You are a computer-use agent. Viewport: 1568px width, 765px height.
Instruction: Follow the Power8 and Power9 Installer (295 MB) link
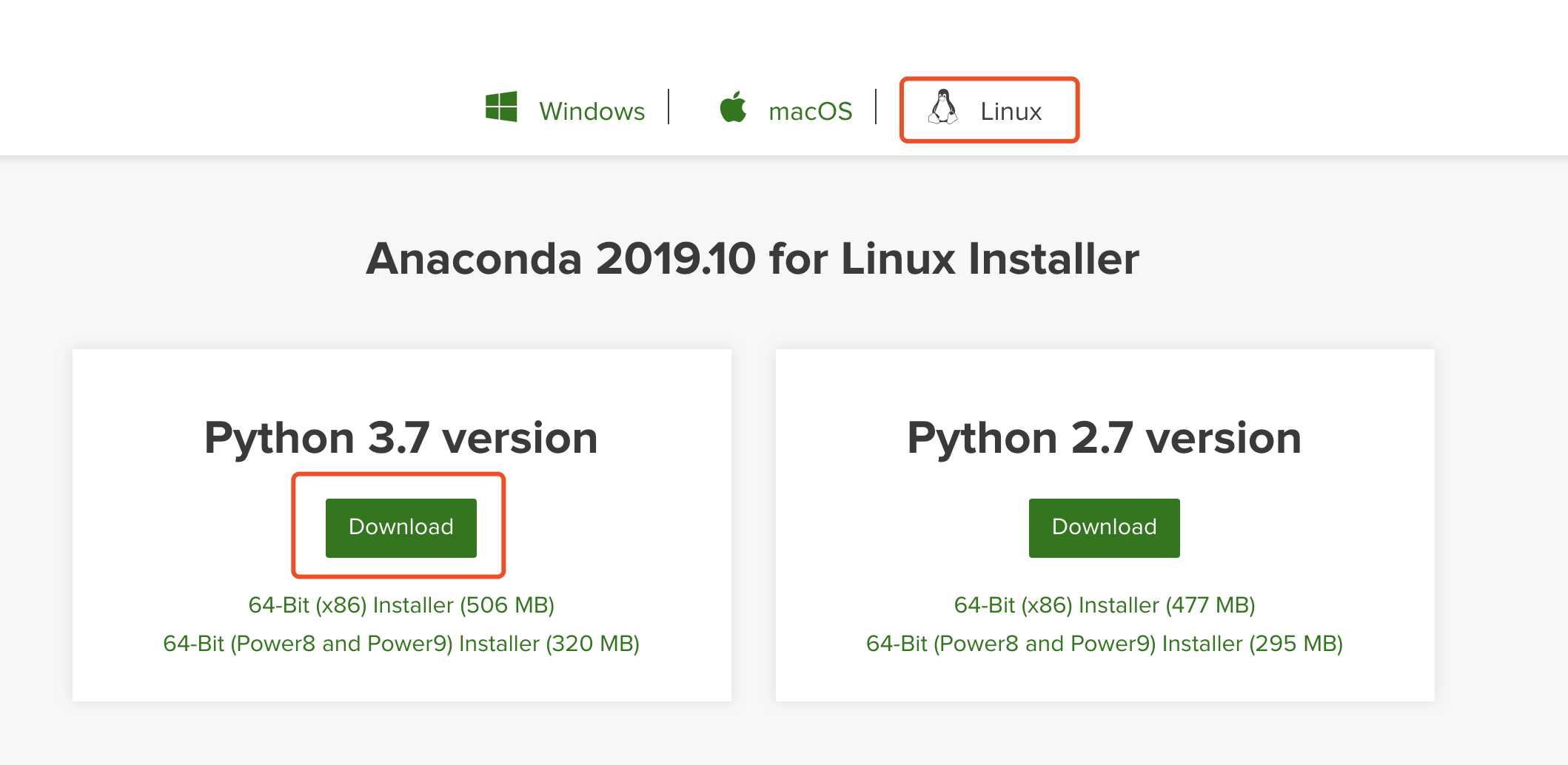(x=1104, y=644)
